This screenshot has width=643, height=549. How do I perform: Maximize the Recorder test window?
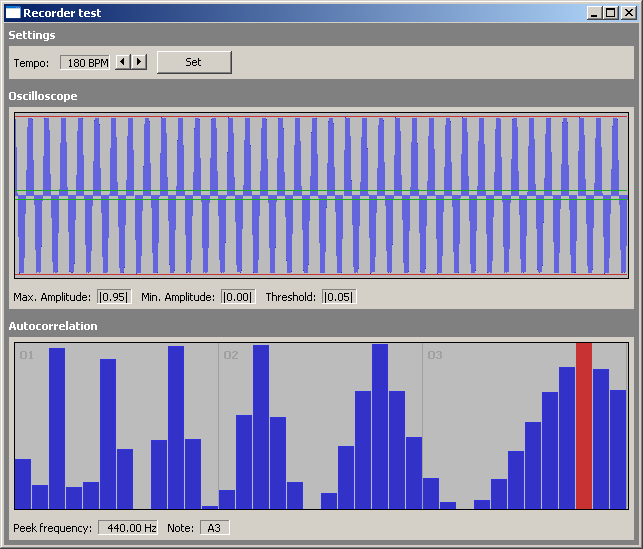click(x=610, y=13)
